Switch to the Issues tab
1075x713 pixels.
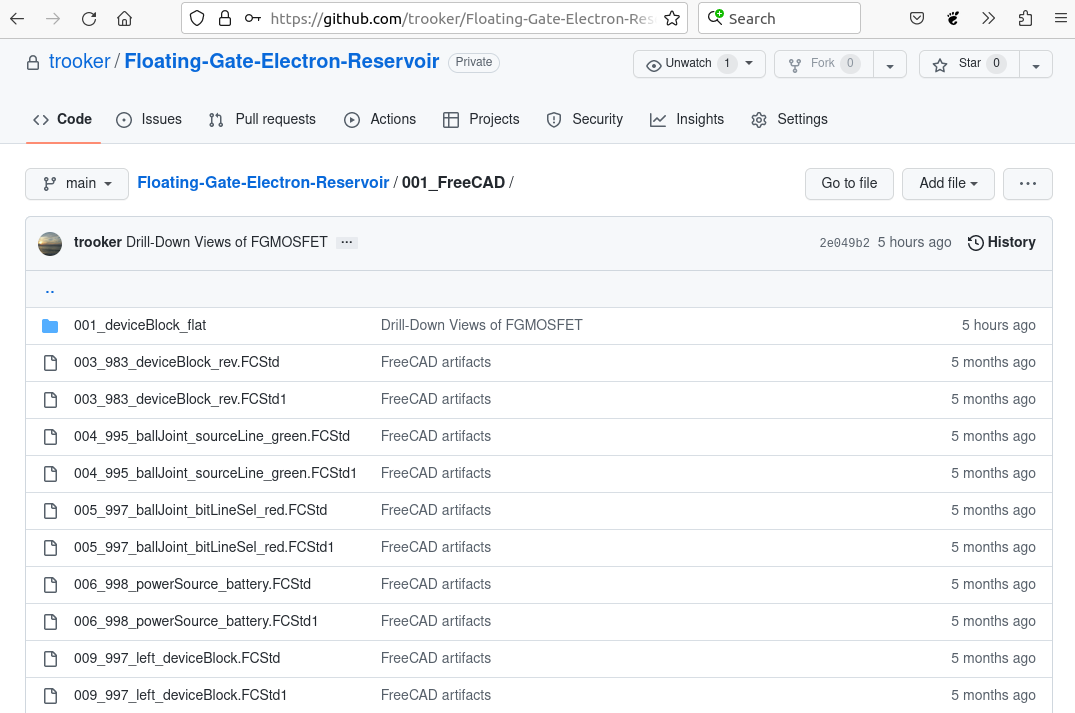coord(149,120)
